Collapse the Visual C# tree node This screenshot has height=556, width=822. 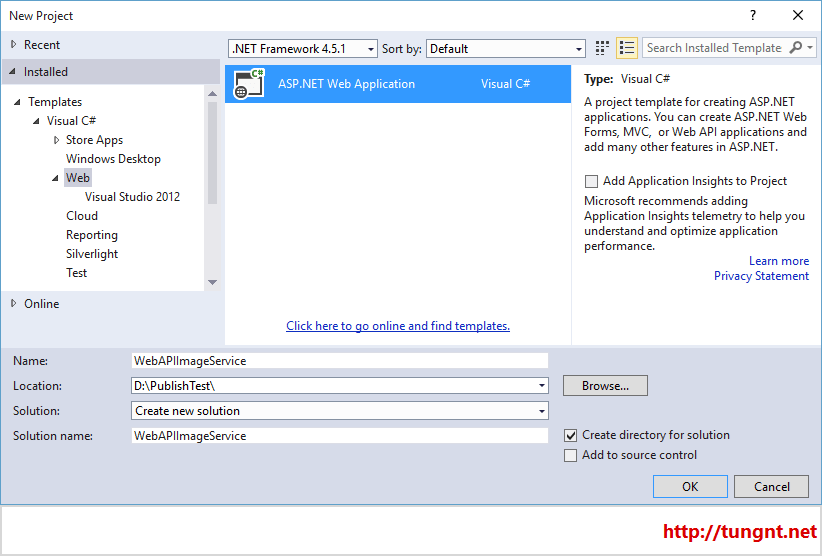(x=36, y=121)
